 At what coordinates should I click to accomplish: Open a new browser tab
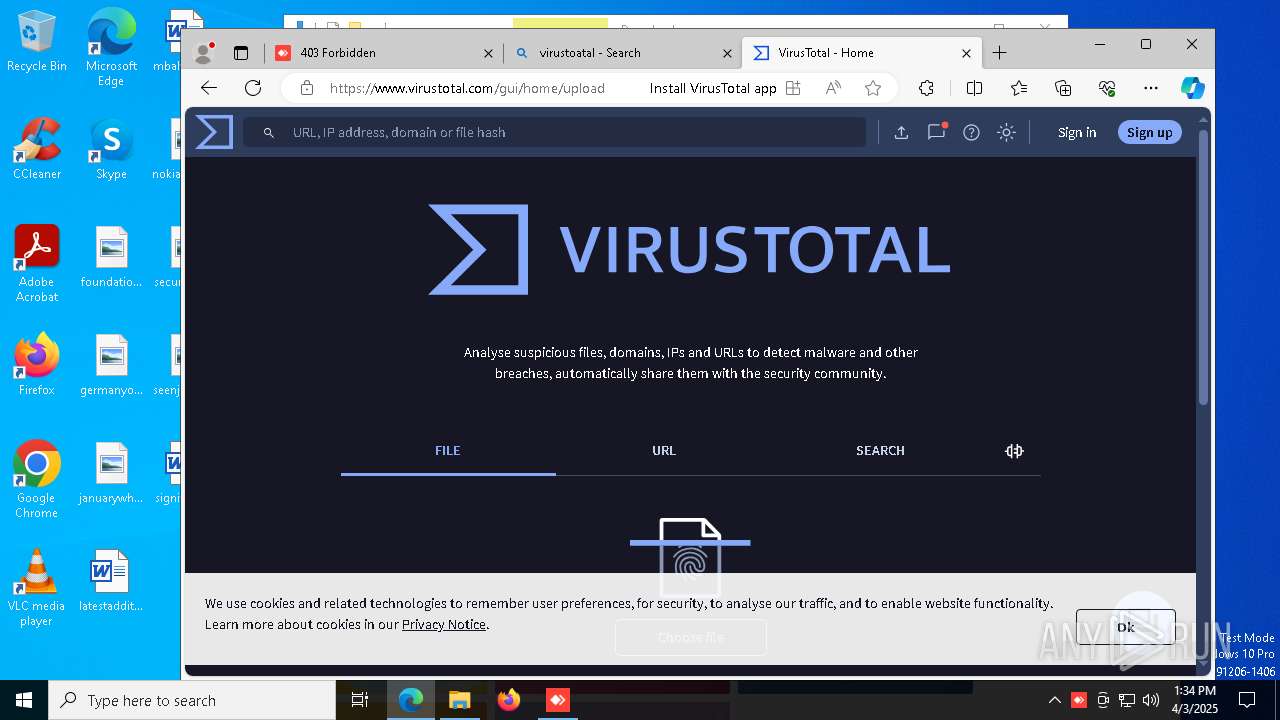999,53
